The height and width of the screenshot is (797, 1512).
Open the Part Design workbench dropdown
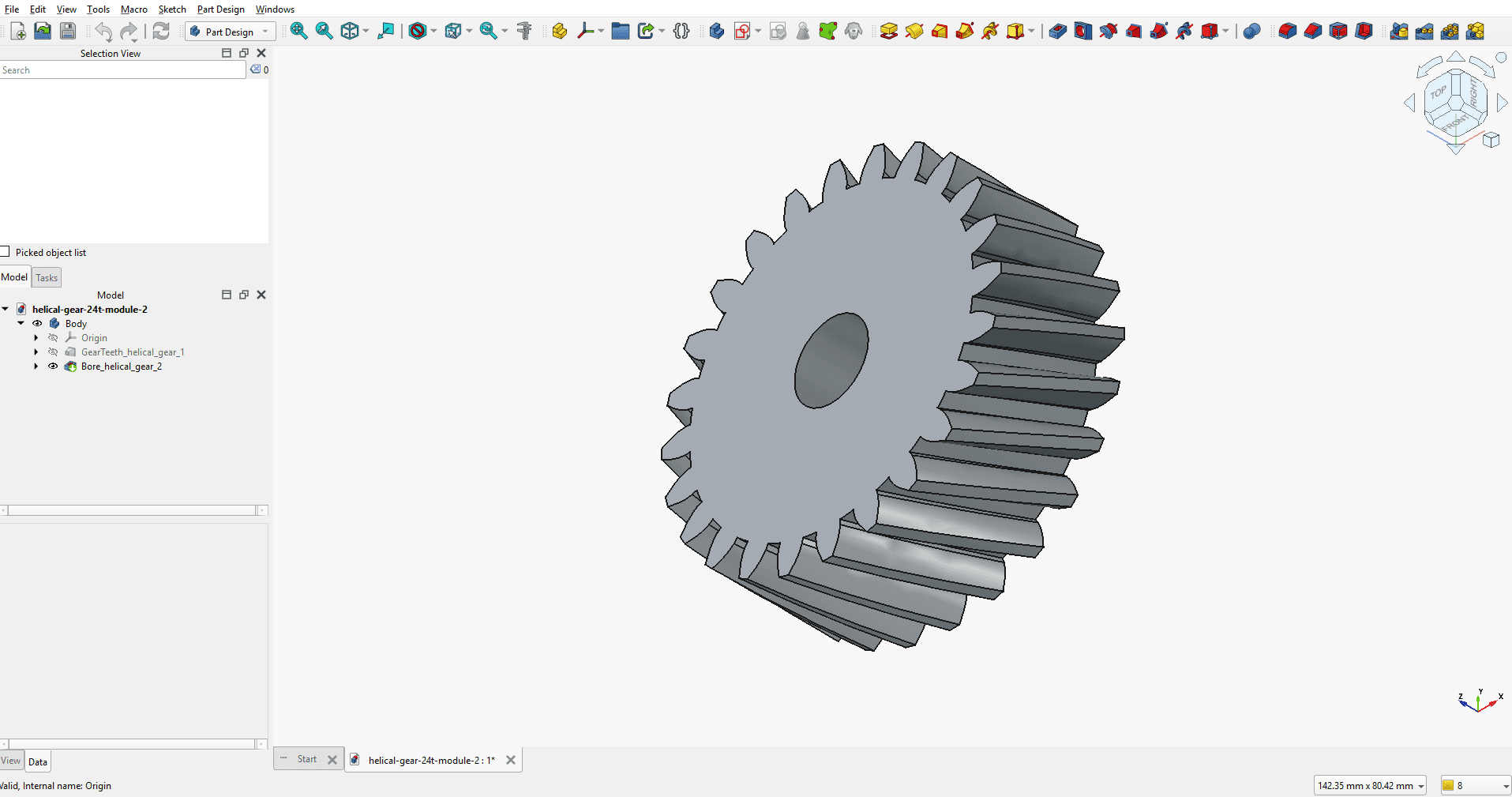pos(231,32)
